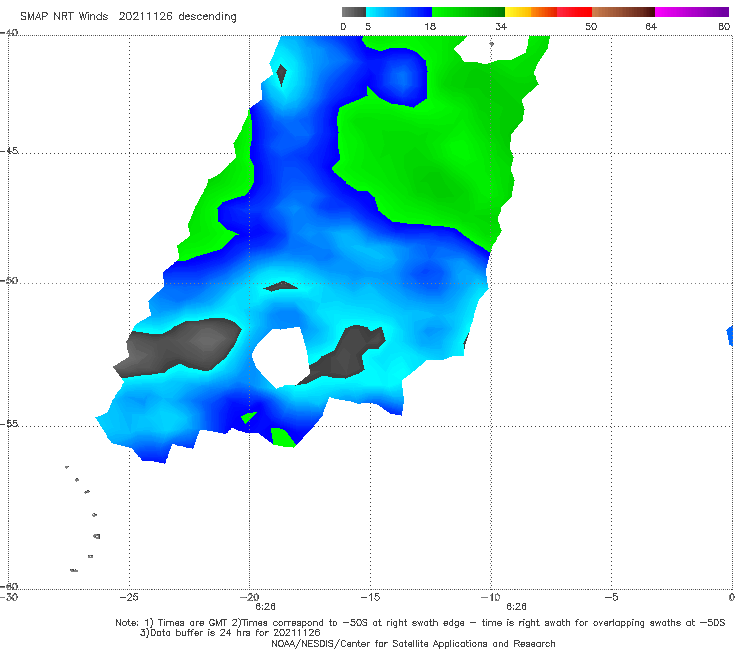Click the colorbar label '80'

click(724, 26)
